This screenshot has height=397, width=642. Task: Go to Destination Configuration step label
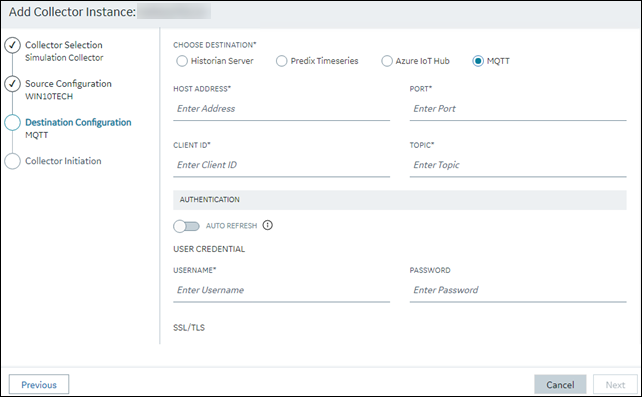click(78, 122)
